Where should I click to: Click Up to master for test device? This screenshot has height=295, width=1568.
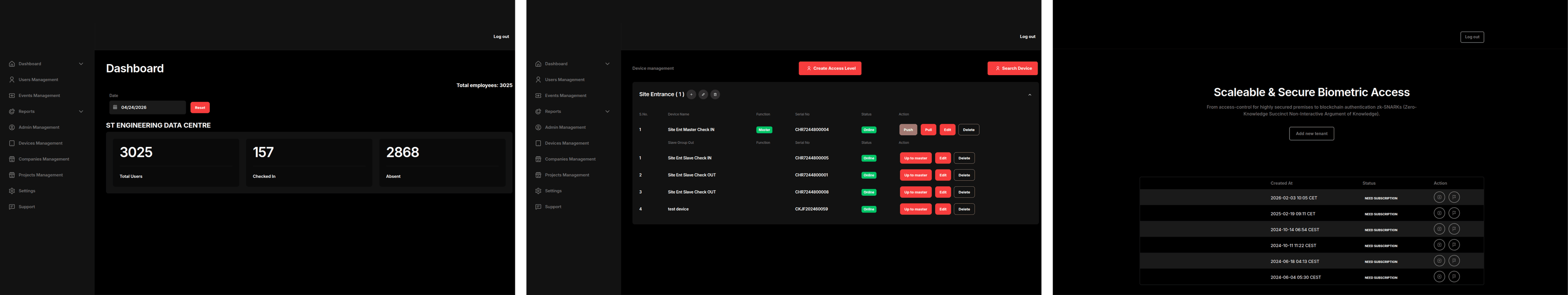pos(915,209)
